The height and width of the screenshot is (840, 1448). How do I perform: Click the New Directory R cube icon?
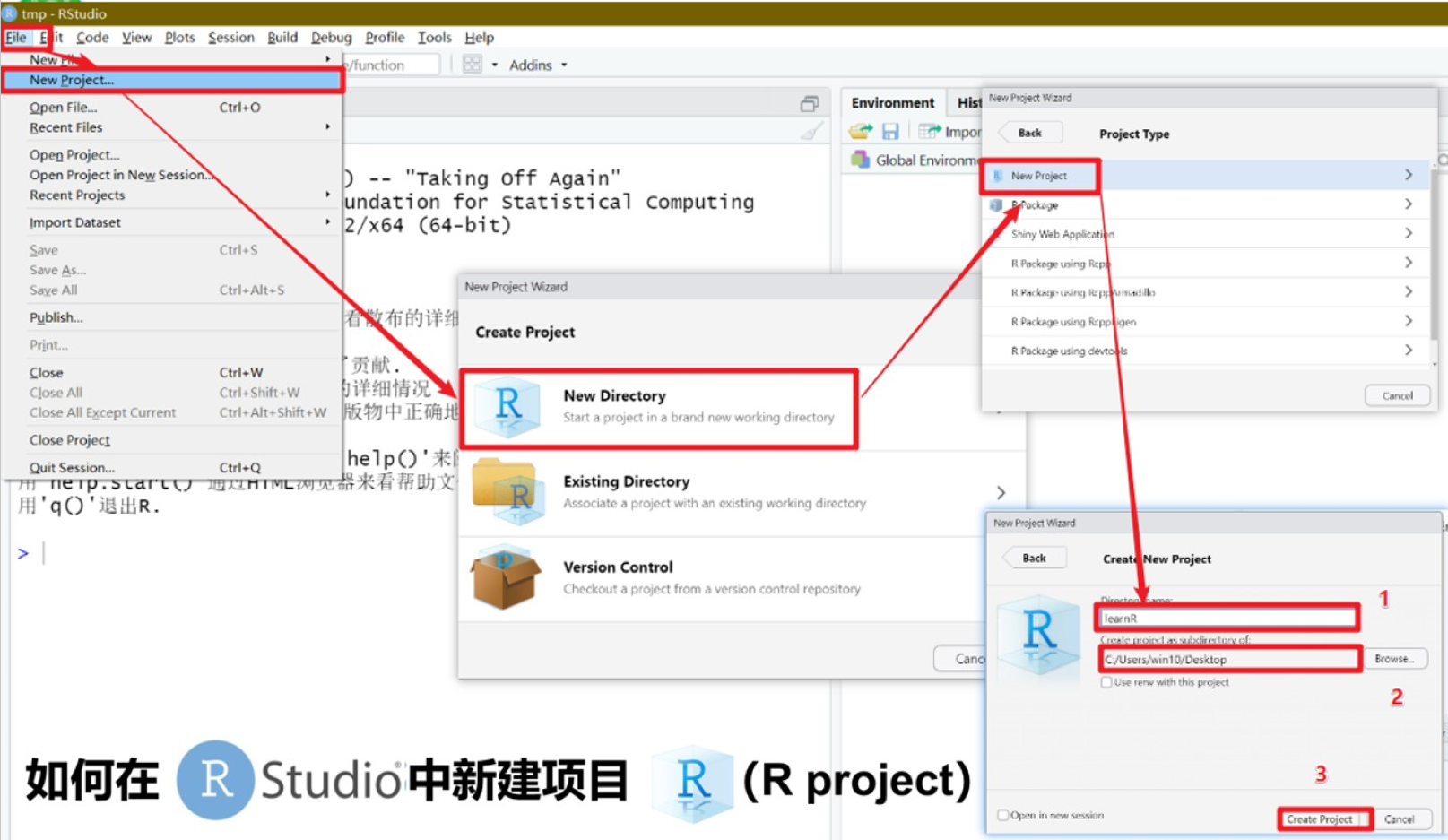pyautogui.click(x=507, y=407)
